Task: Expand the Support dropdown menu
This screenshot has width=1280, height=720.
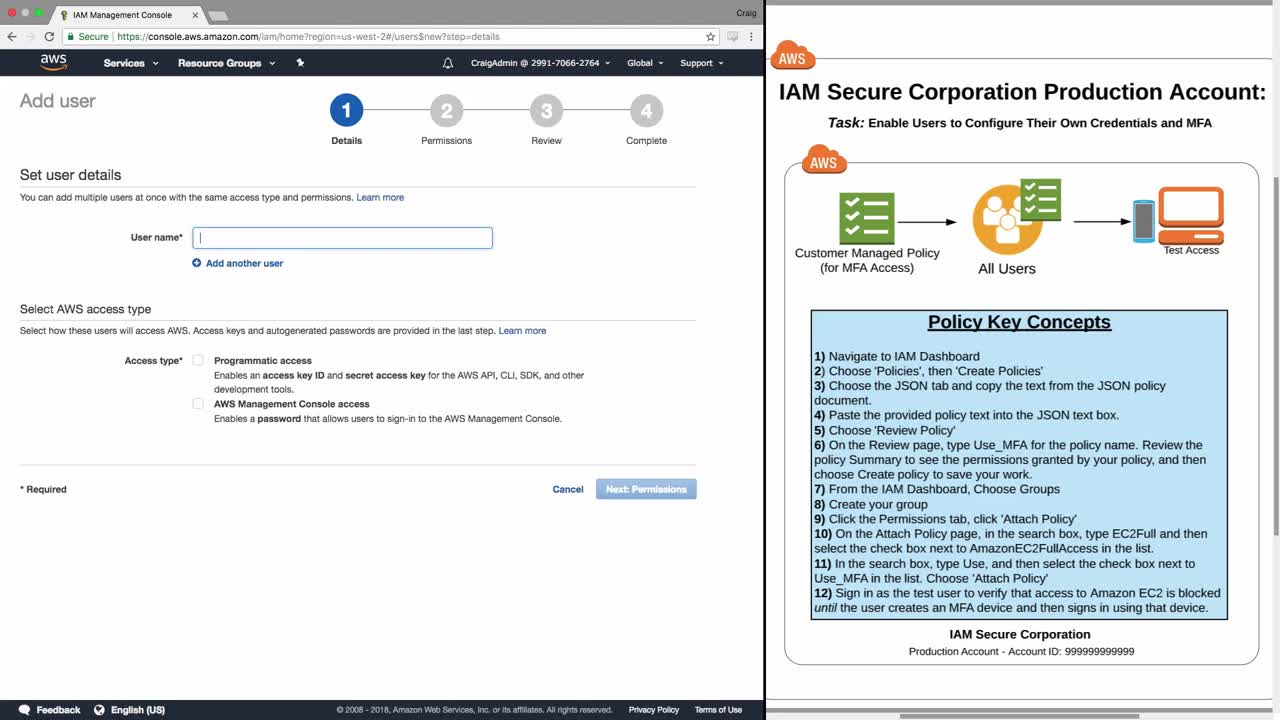Action: click(702, 63)
